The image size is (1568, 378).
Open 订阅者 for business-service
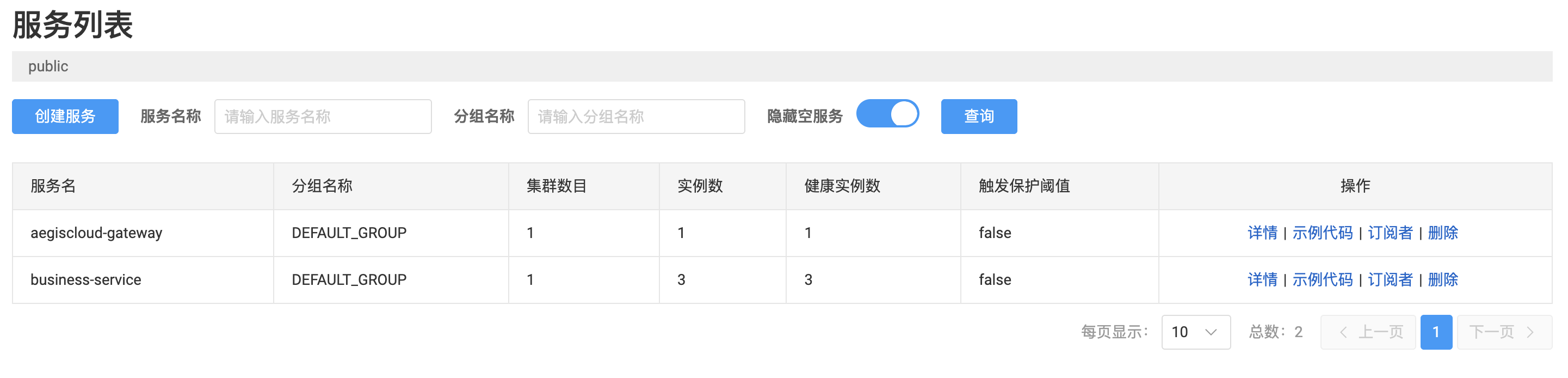tap(1390, 280)
